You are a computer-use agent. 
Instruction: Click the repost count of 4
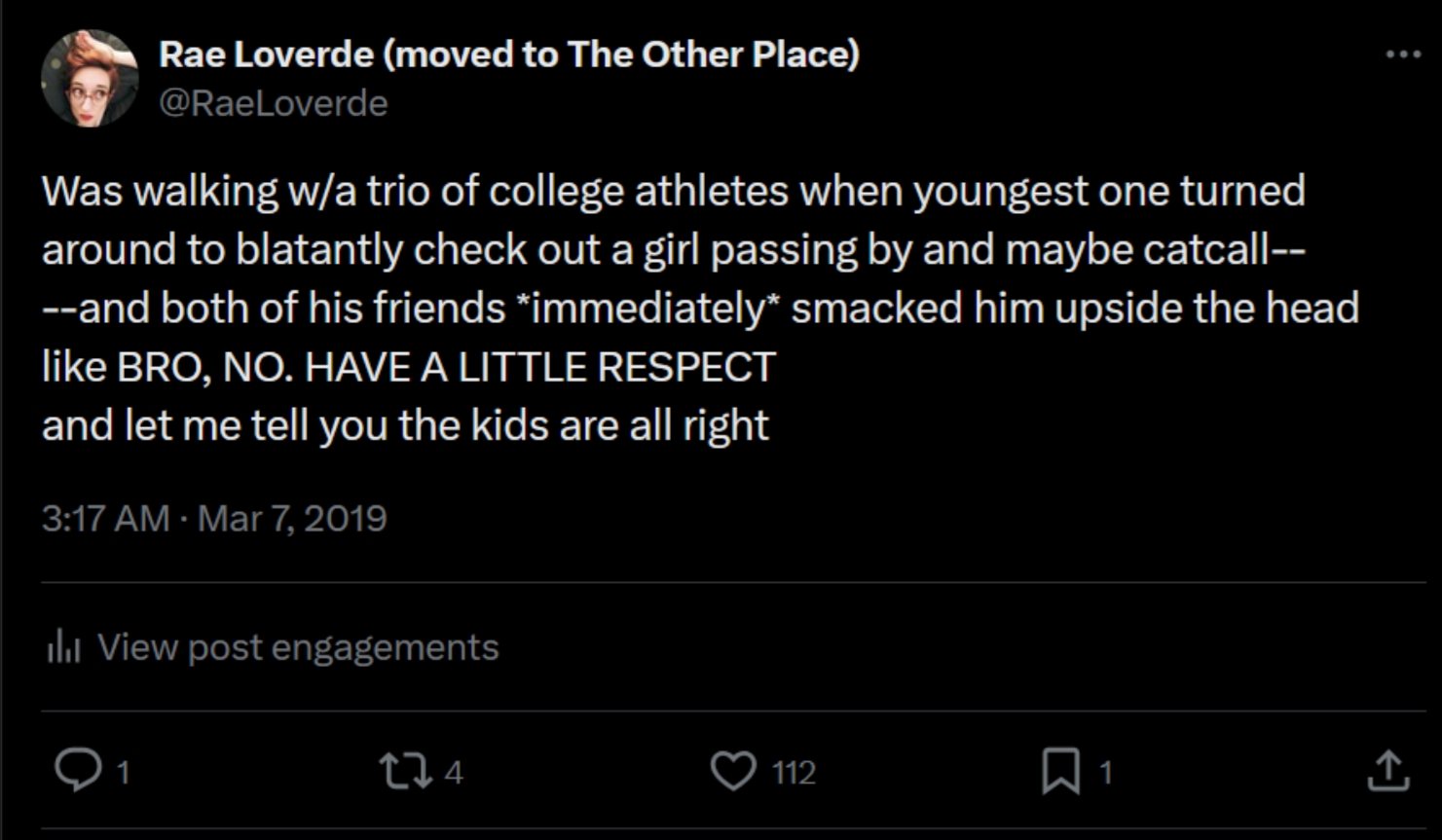[454, 773]
